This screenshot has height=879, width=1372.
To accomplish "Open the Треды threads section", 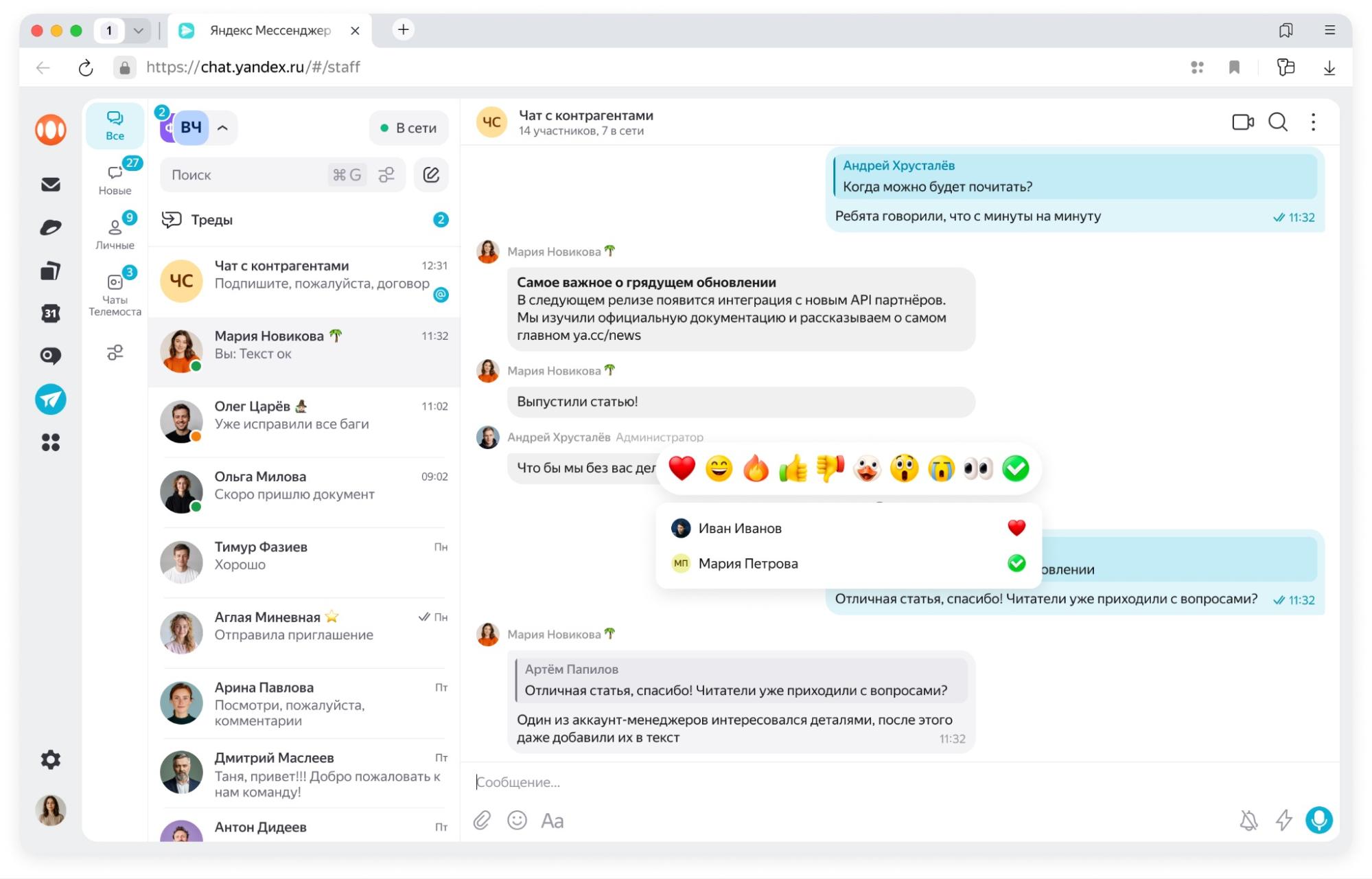I will pyautogui.click(x=211, y=220).
